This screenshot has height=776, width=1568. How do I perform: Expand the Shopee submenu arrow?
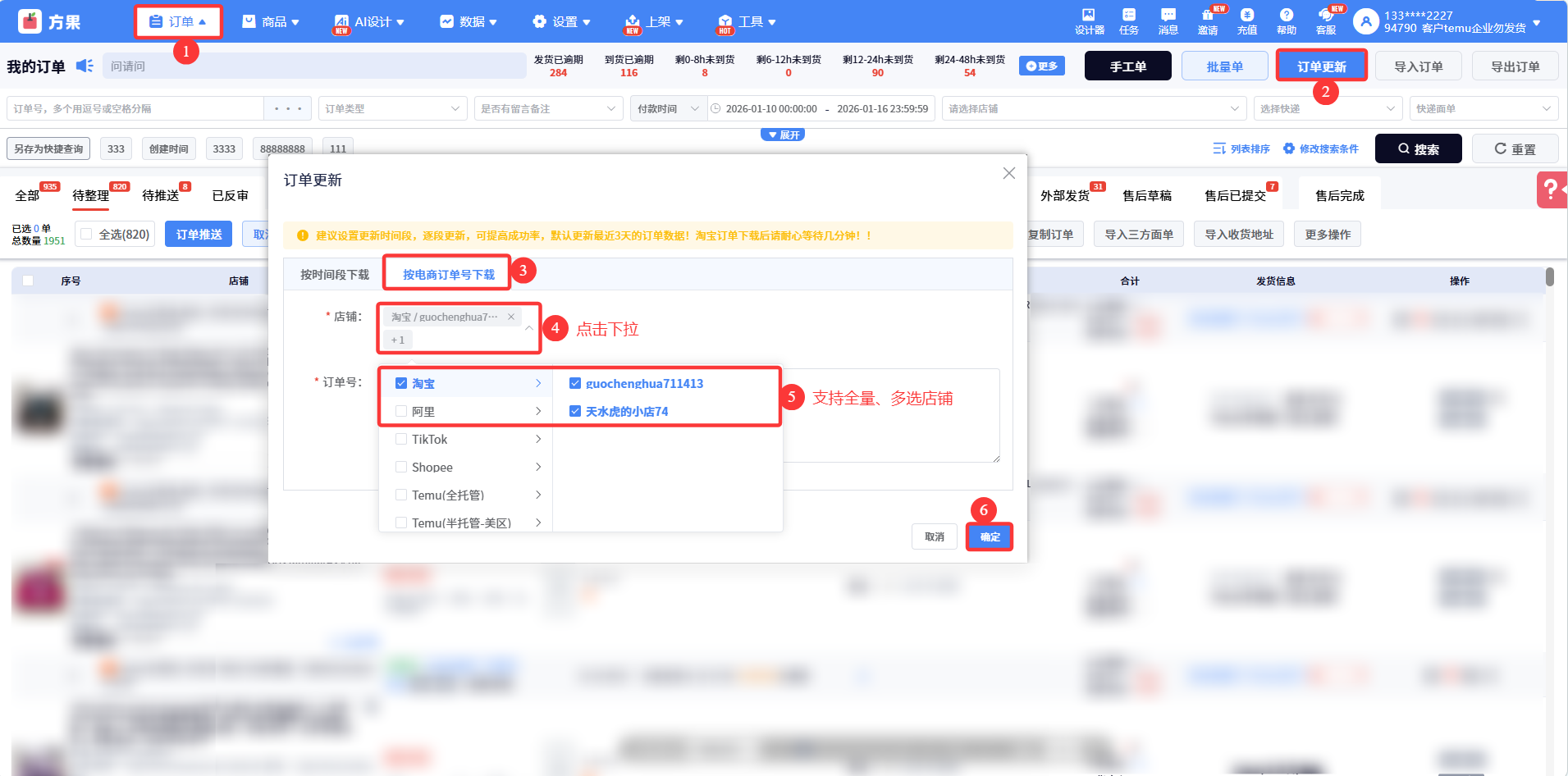coord(538,467)
